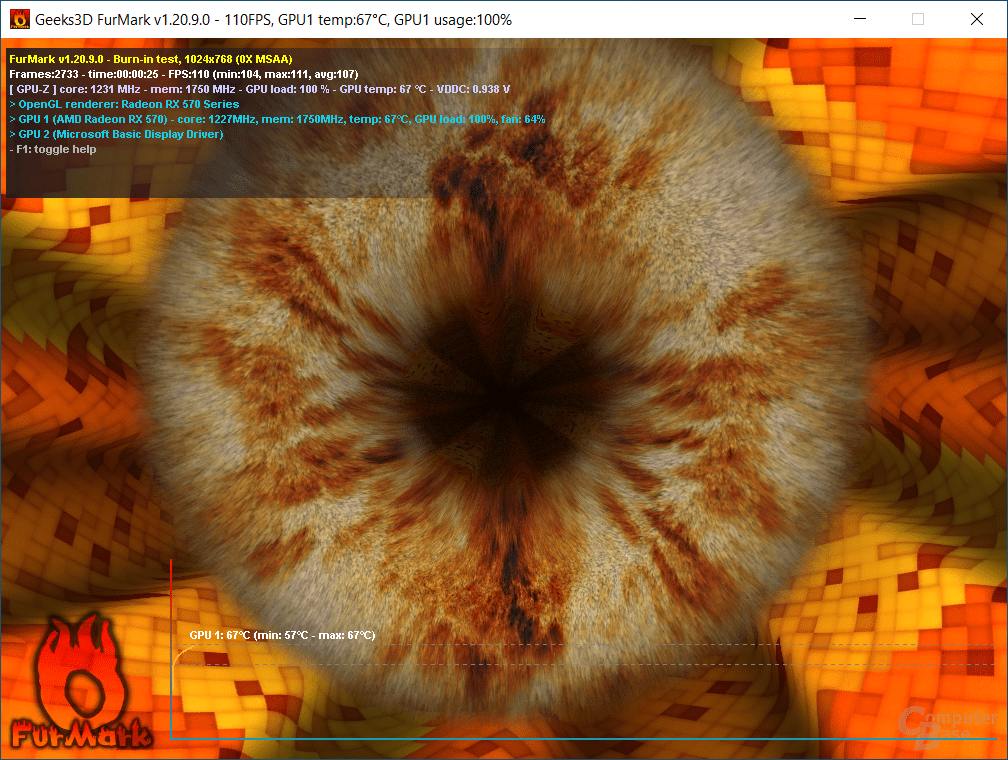Click the ComputerBase watermark logo
The height and width of the screenshot is (760, 1008).
[947, 728]
